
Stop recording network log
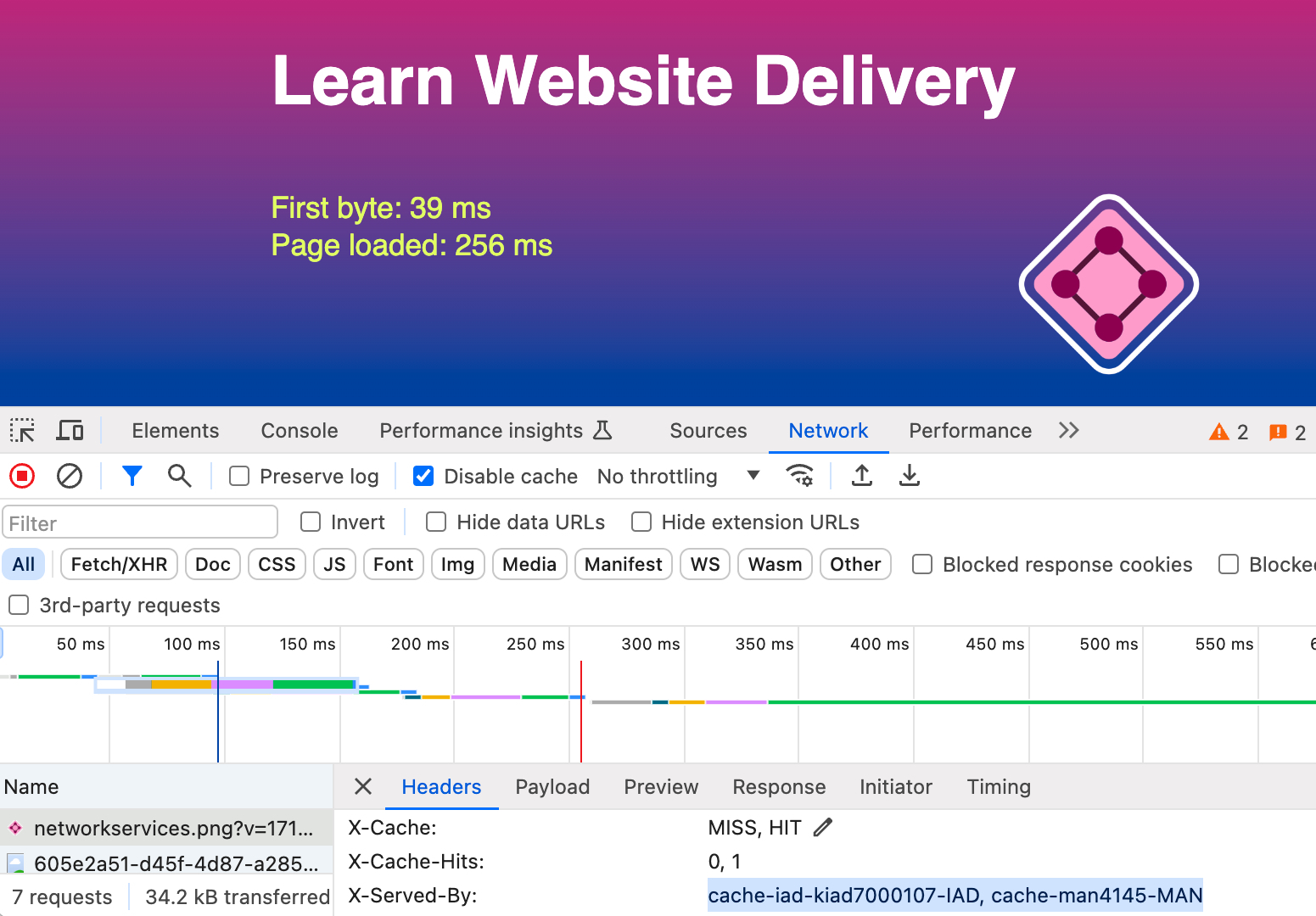(x=22, y=476)
